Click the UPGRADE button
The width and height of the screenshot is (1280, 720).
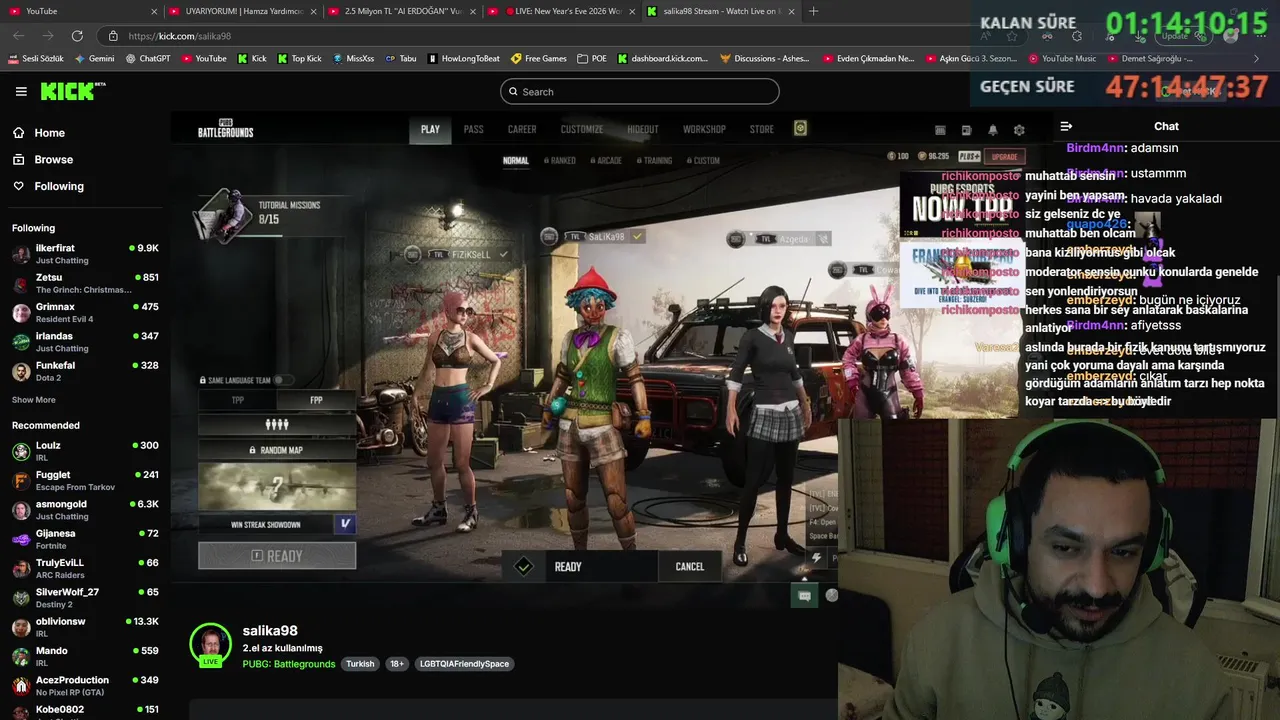point(1004,156)
